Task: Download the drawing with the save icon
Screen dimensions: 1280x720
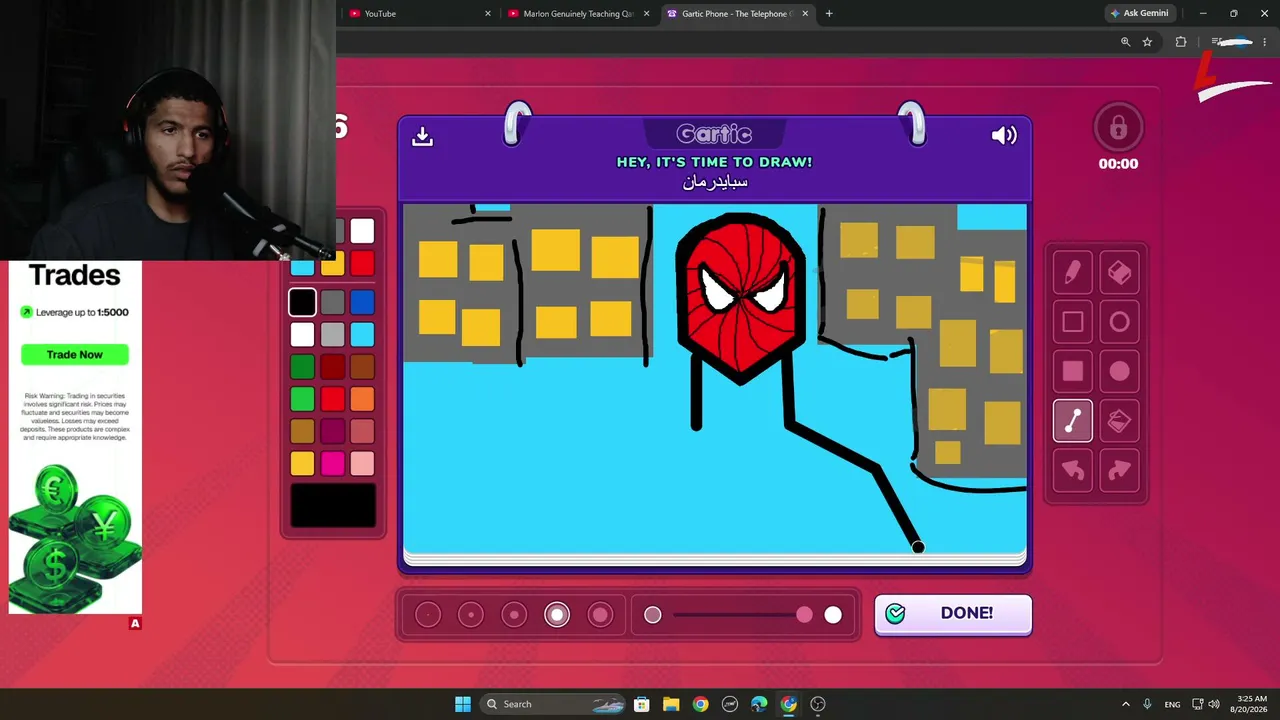Action: coord(422,136)
